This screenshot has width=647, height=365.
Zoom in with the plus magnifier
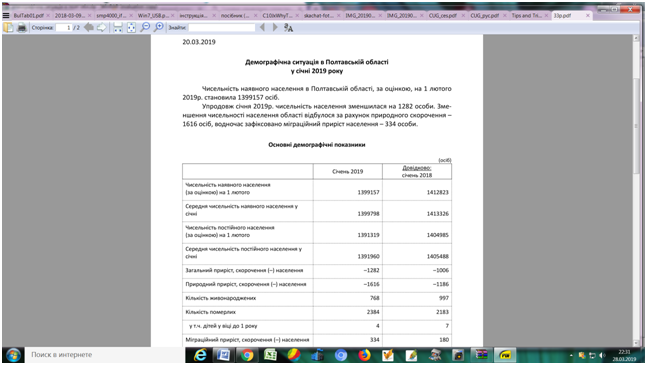pos(158,28)
